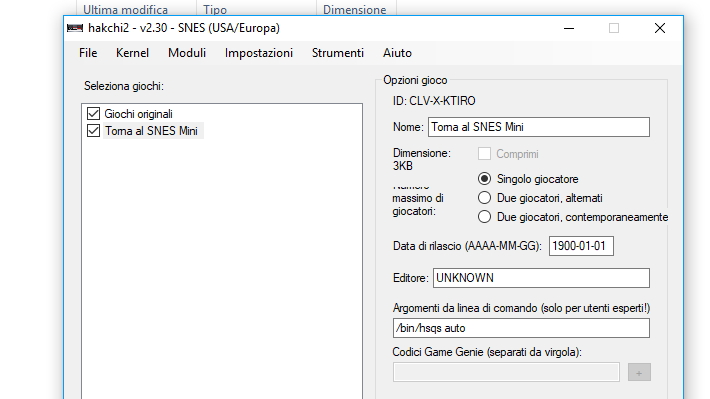710x399 pixels.
Task: Select Due giocatori, alternati option
Action: 484,198
